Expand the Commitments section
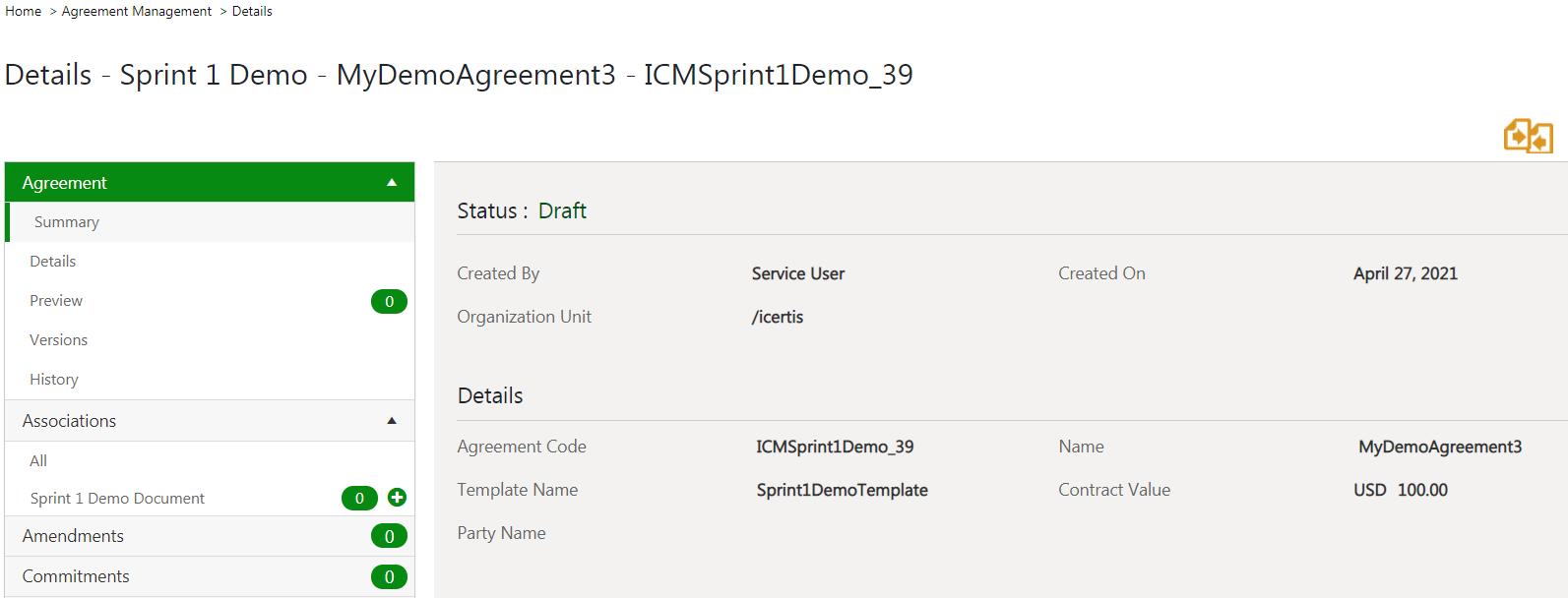 click(76, 576)
